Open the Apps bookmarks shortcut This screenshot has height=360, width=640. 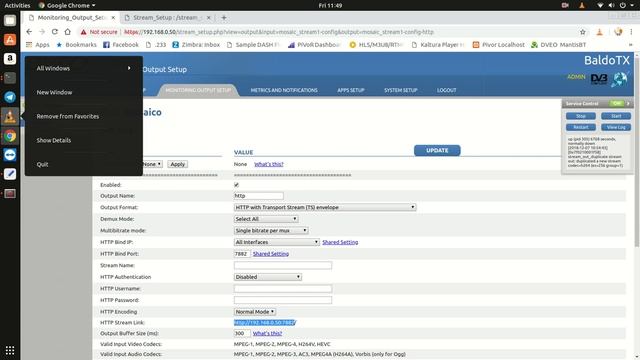(x=38, y=44)
